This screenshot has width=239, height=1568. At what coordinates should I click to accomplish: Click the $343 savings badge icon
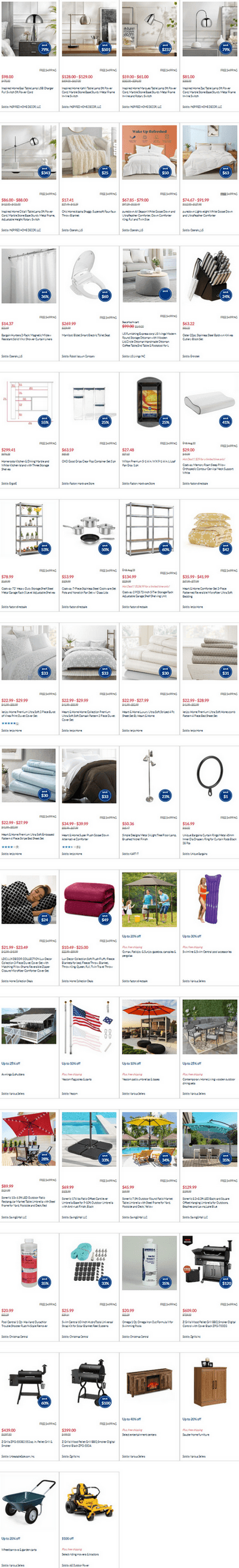45,172
